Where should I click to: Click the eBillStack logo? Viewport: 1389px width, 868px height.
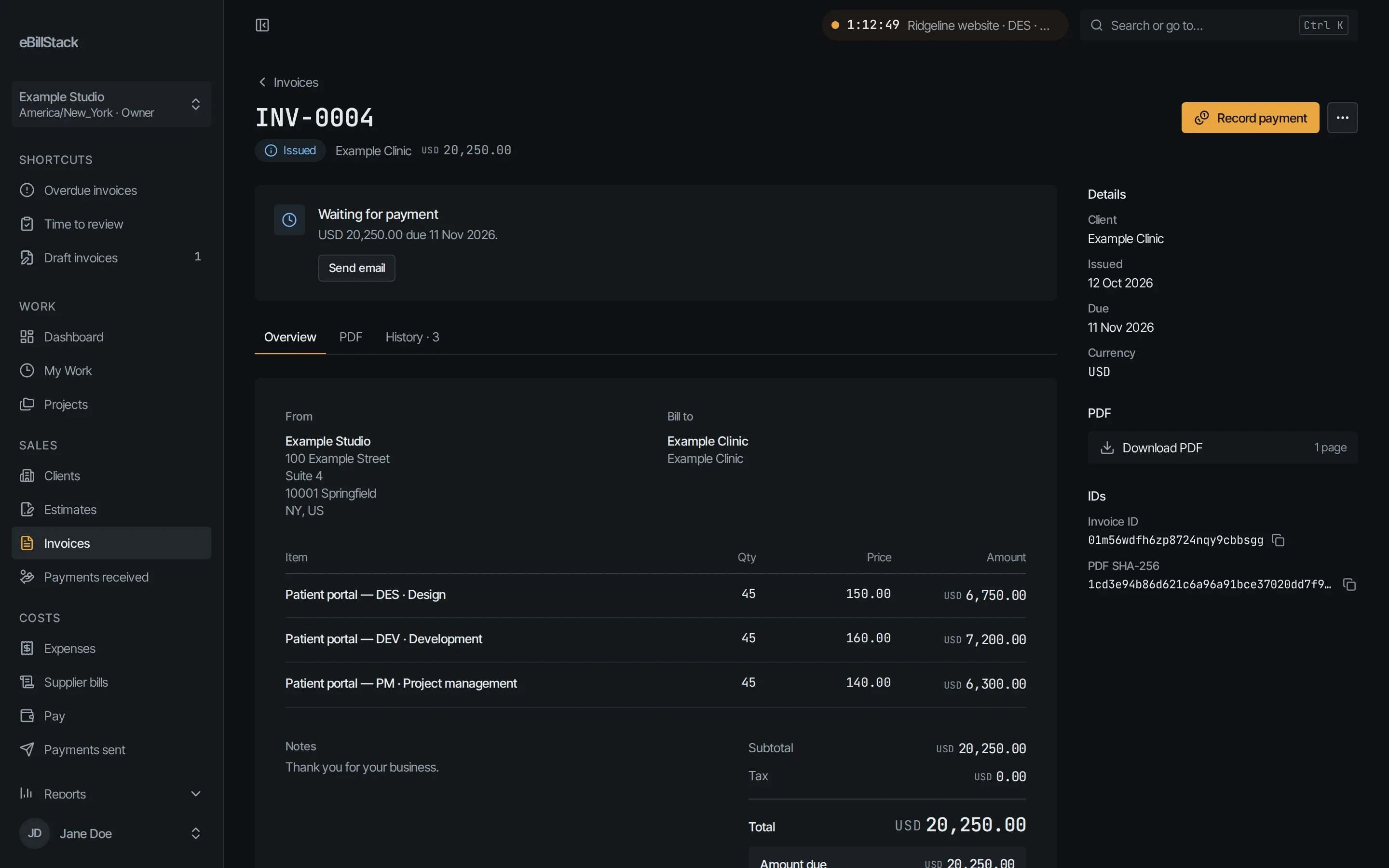[x=49, y=42]
